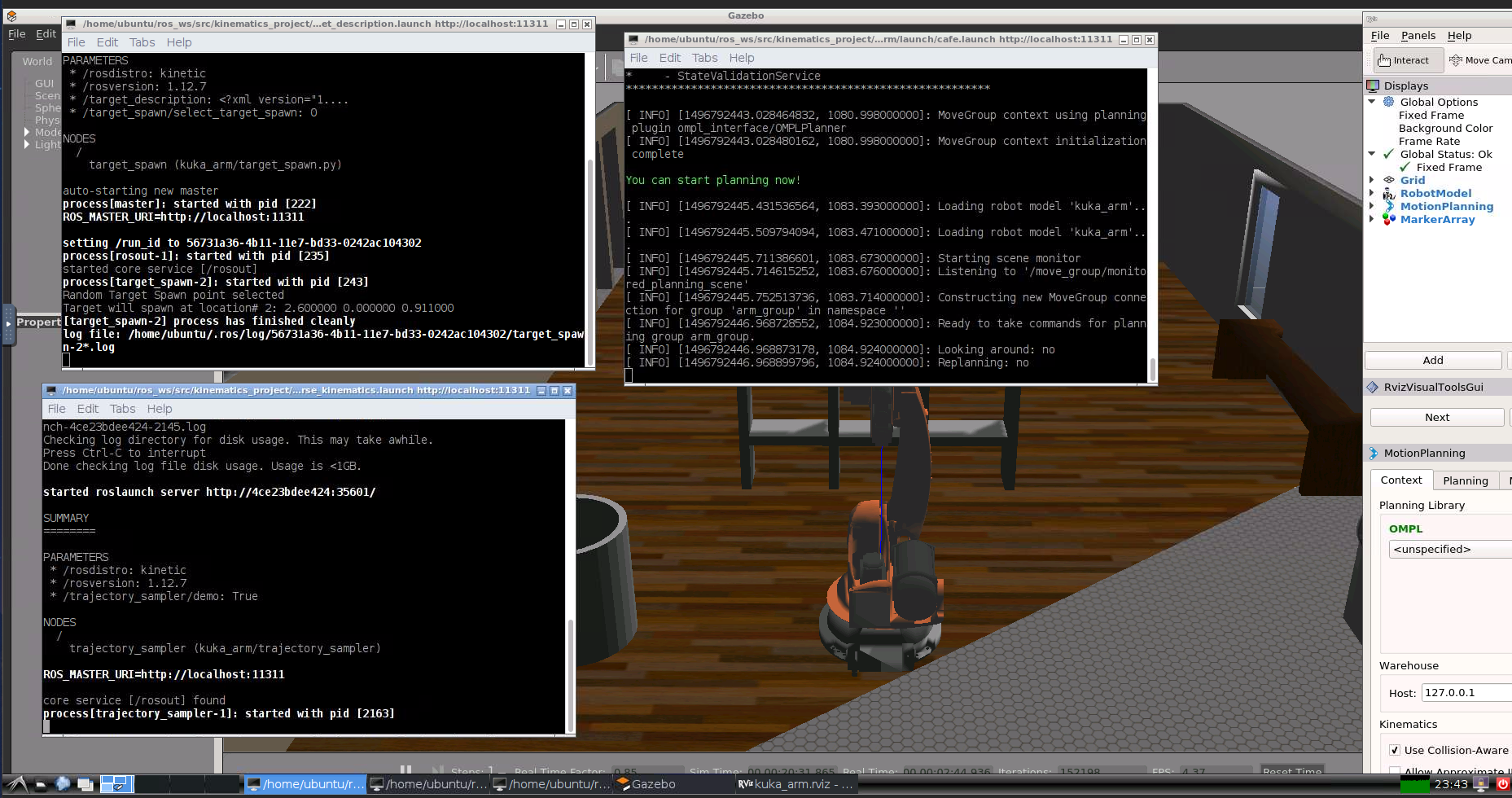This screenshot has width=1512, height=798.
Task: Click the left panel collapse handle in Gazebo
Action: pos(7,323)
